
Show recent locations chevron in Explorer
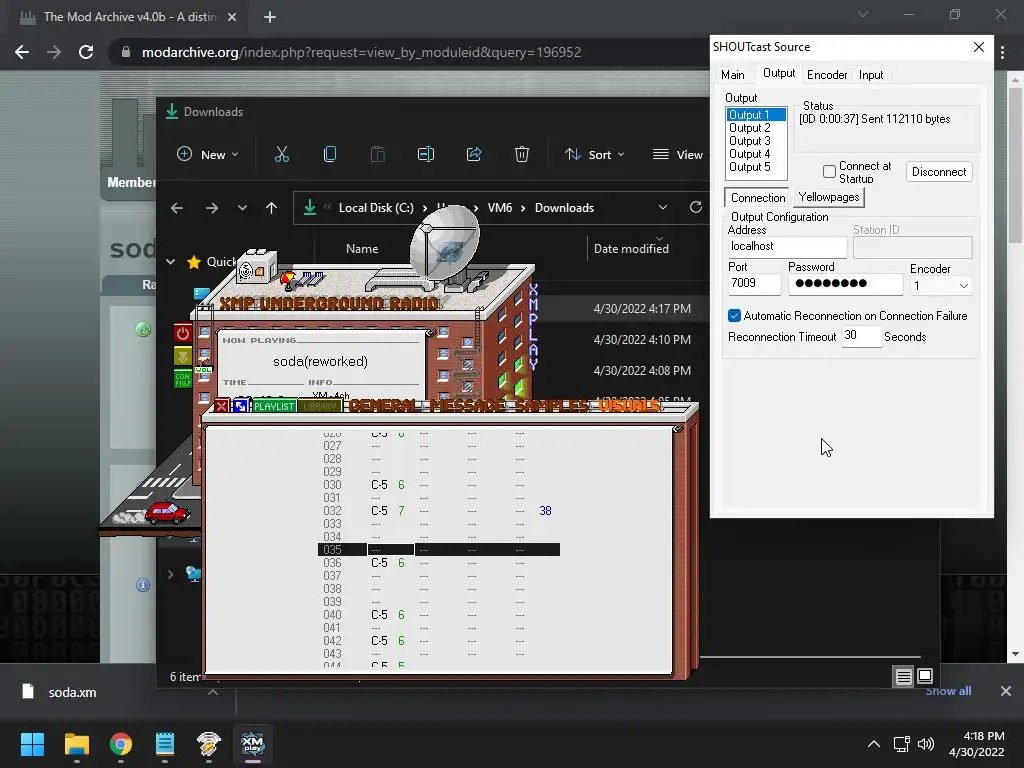(x=242, y=208)
